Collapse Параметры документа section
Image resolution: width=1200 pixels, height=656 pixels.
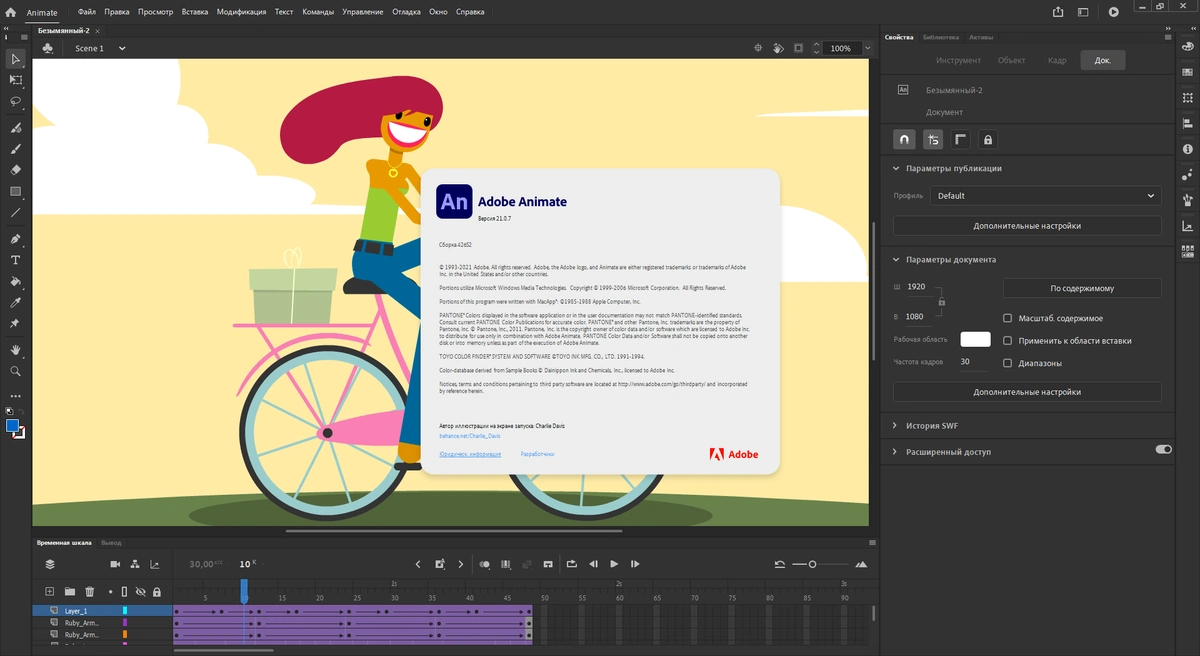pyautogui.click(x=896, y=259)
